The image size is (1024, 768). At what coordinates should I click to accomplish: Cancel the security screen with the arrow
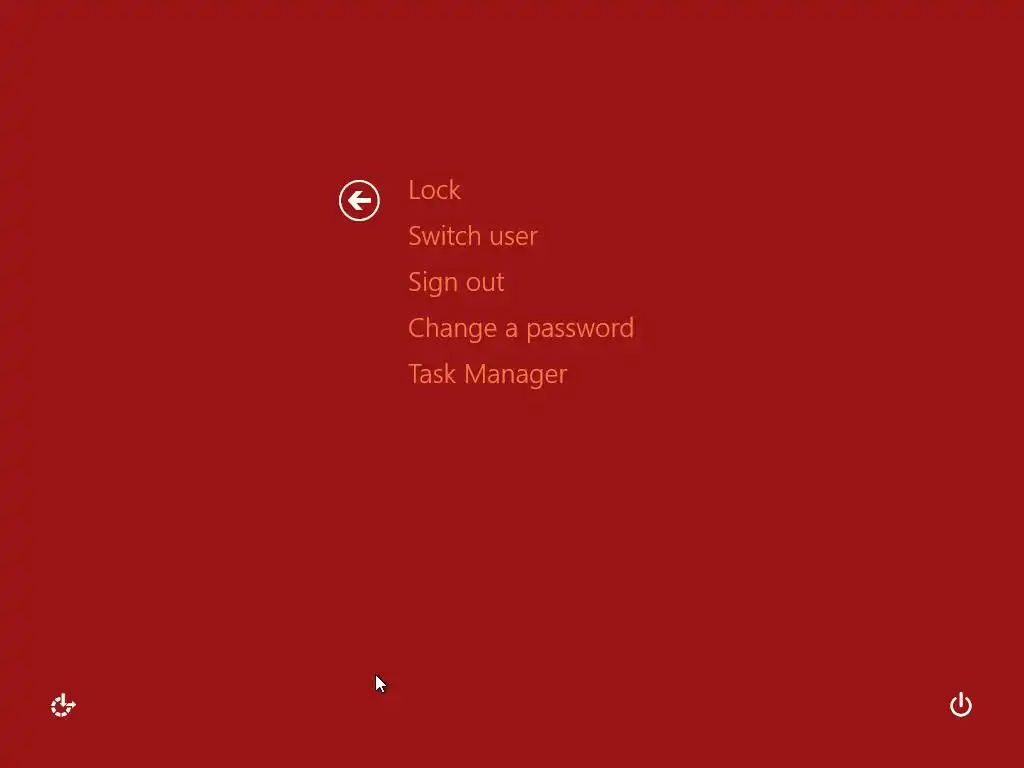pyautogui.click(x=359, y=200)
